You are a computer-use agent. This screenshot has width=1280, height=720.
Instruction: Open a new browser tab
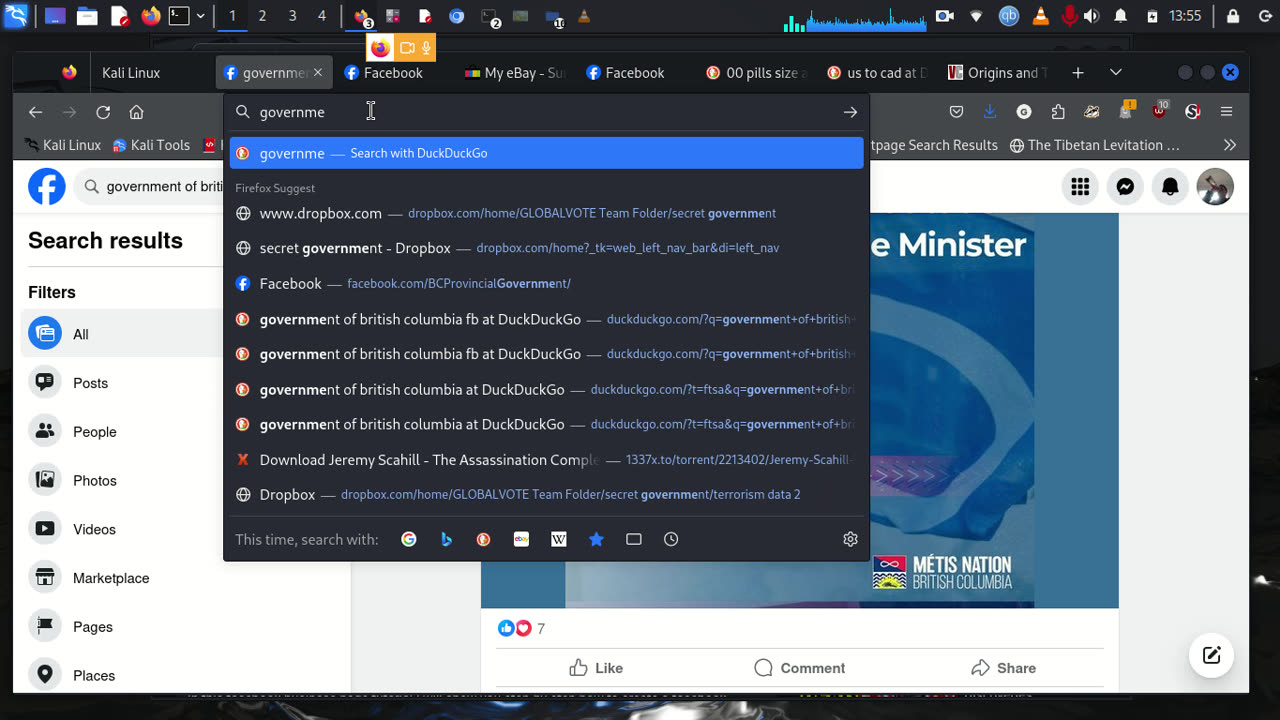tap(1078, 73)
